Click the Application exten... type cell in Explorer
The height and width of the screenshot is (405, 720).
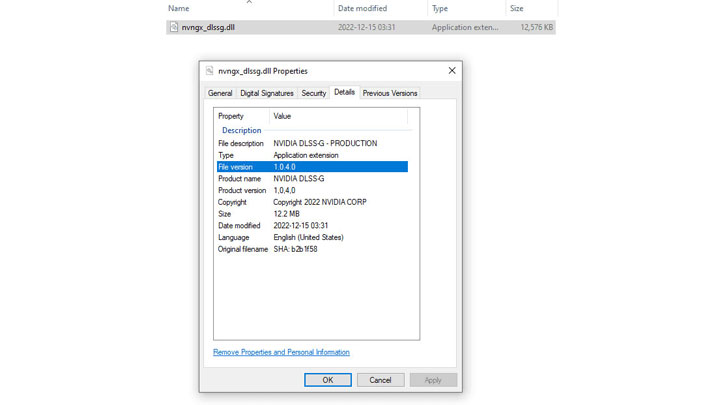[465, 27]
